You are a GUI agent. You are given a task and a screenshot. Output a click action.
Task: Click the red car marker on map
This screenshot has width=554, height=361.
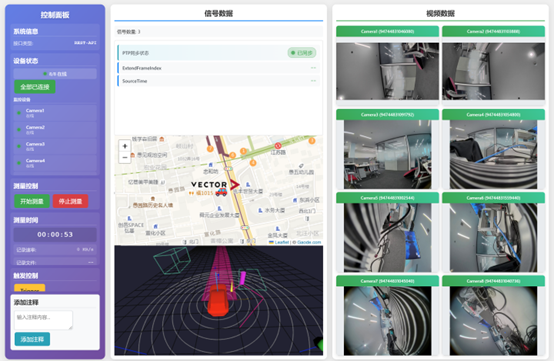pos(222,192)
